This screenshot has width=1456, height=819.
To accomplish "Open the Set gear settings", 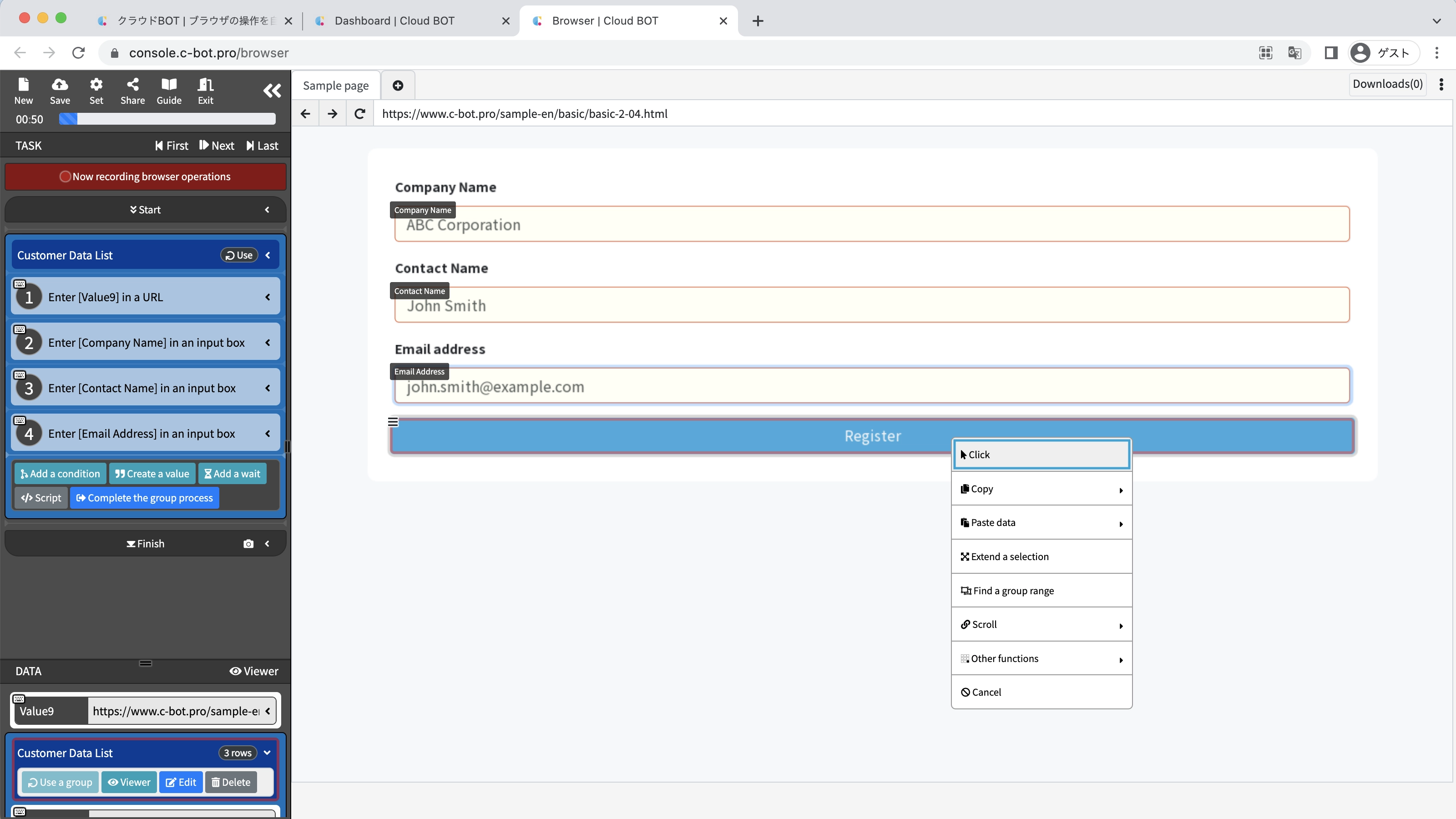I will (x=96, y=91).
